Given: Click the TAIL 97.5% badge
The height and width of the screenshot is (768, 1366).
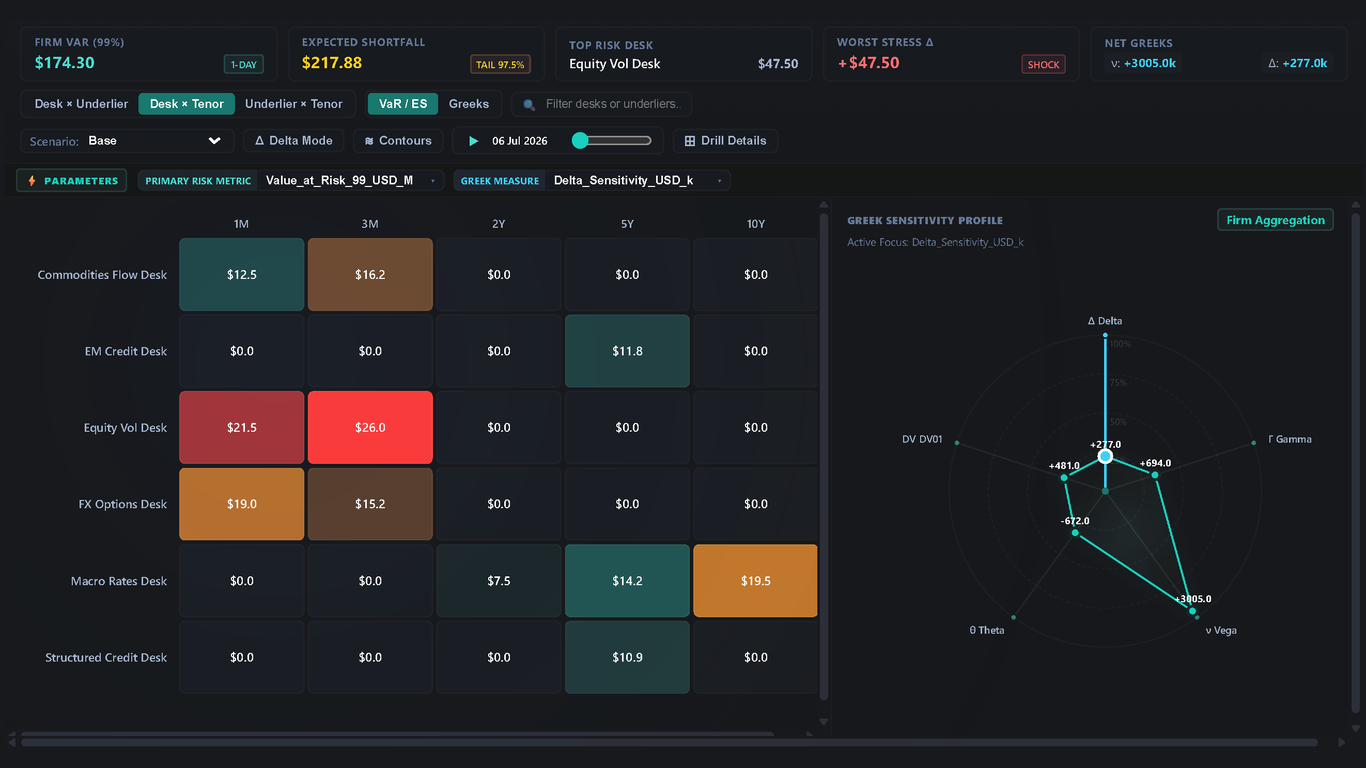Looking at the screenshot, I should coord(501,65).
